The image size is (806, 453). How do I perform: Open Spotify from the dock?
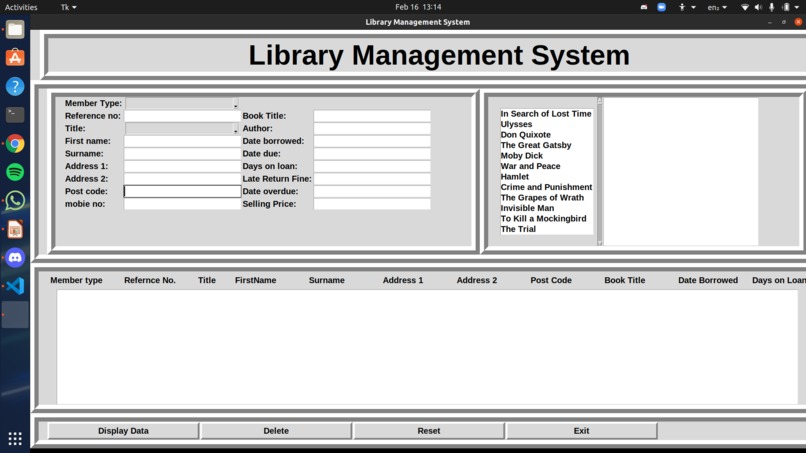click(15, 172)
